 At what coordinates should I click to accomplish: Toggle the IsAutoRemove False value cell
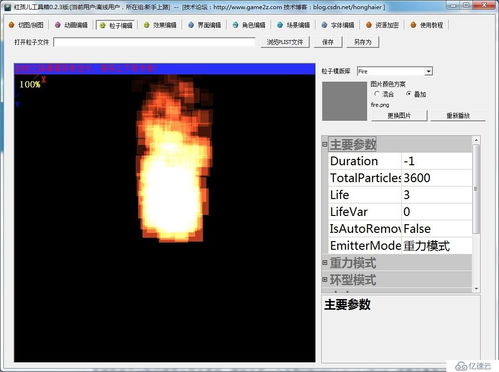437,229
